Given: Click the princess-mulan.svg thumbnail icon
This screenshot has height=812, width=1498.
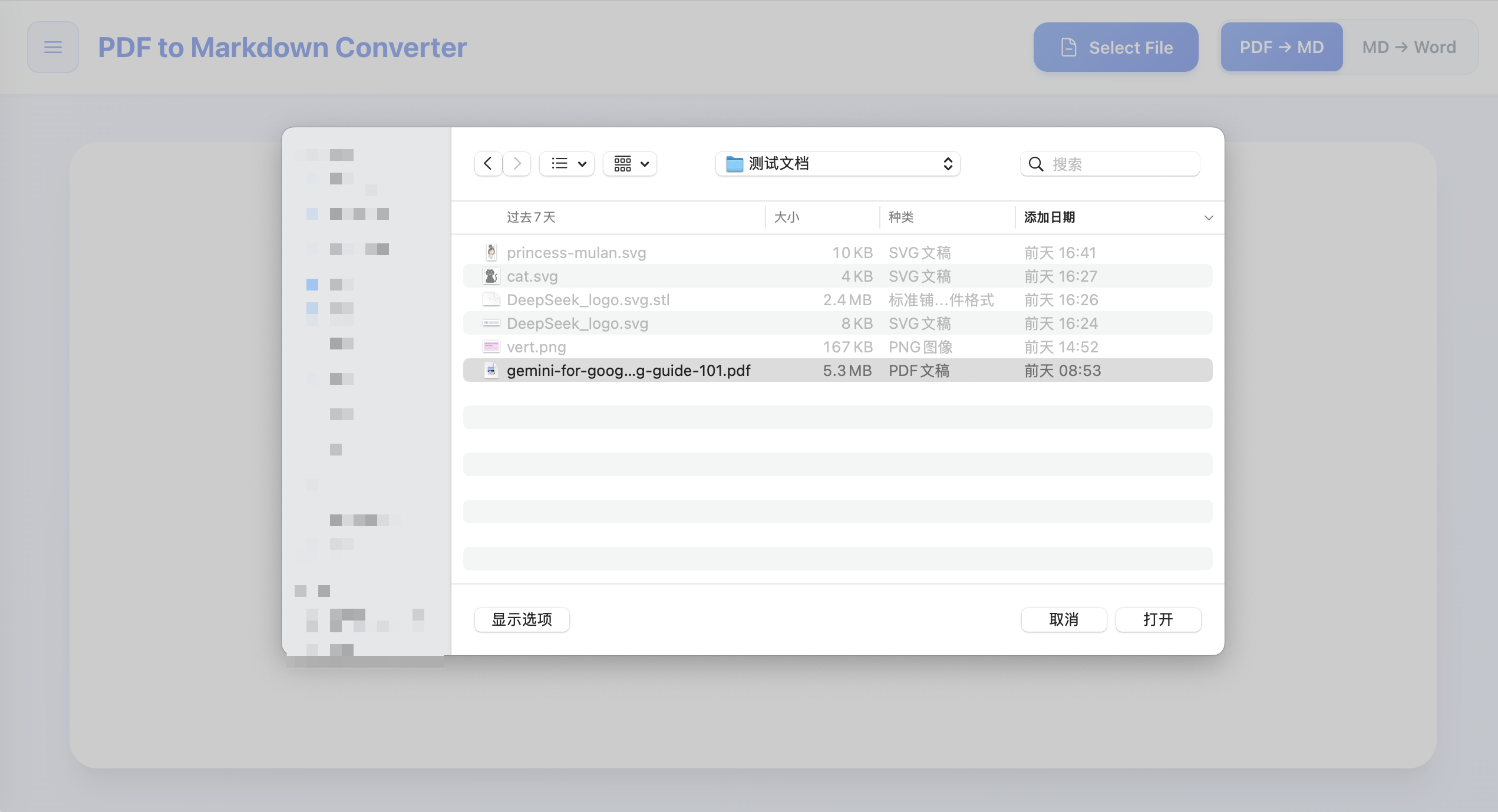Looking at the screenshot, I should [491, 252].
